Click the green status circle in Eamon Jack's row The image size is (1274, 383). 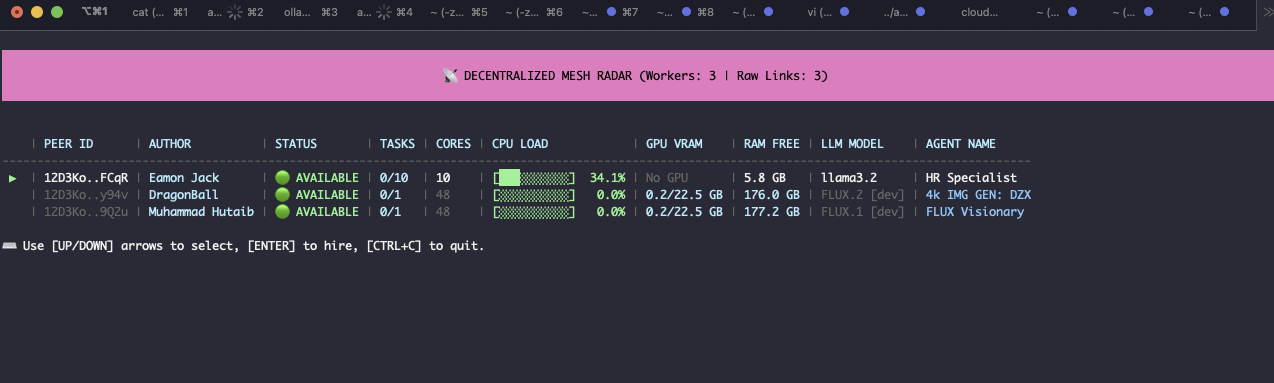282,178
